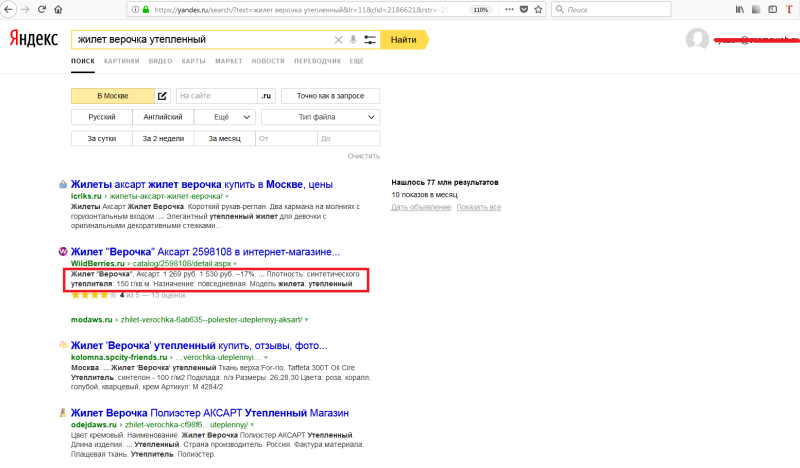Toggle the В Москве region filter
Screen dimensions: 800x468
point(113,96)
